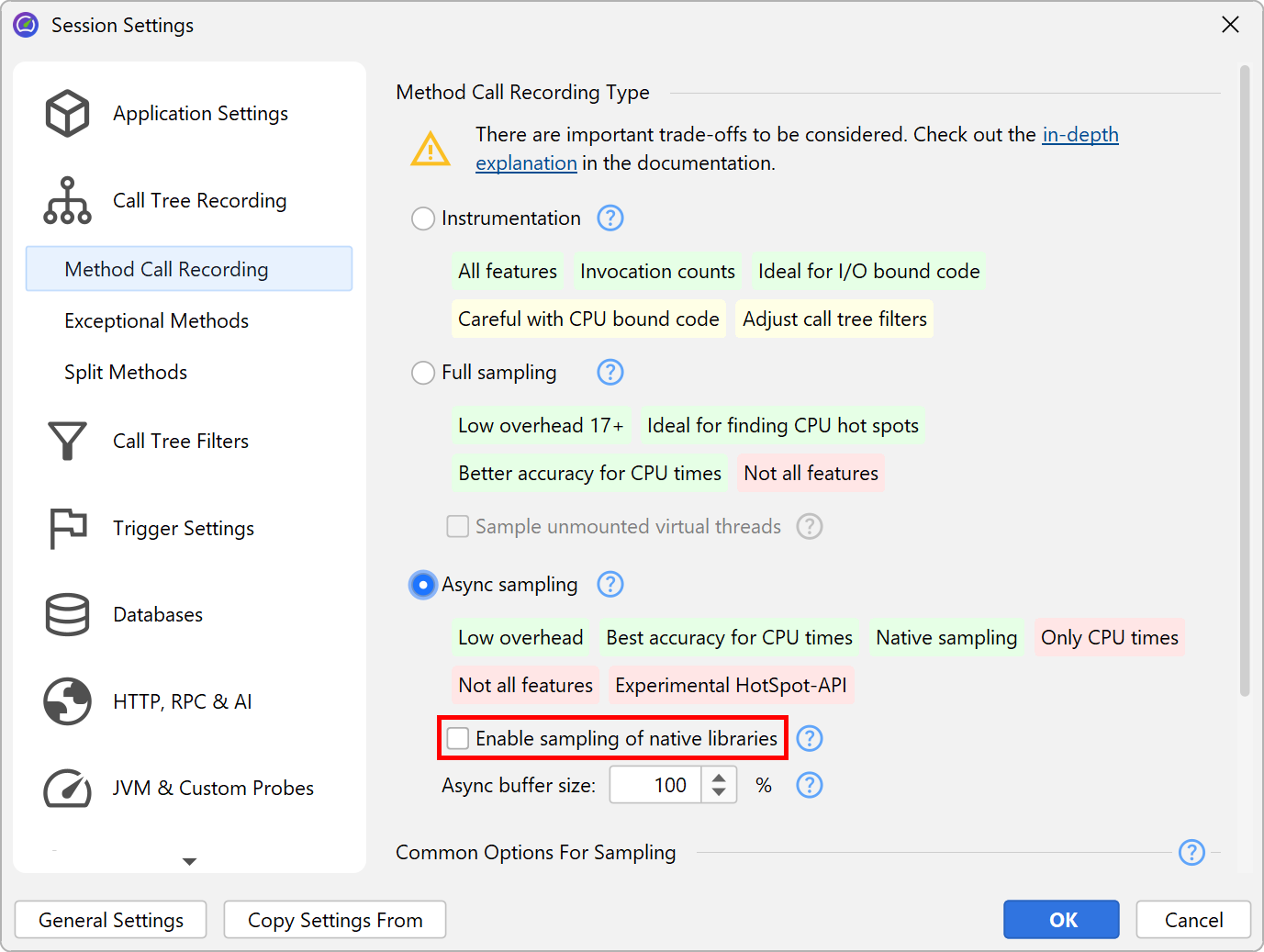Open the HTTP, RPC & AI globe icon
The image size is (1264, 952).
click(67, 702)
